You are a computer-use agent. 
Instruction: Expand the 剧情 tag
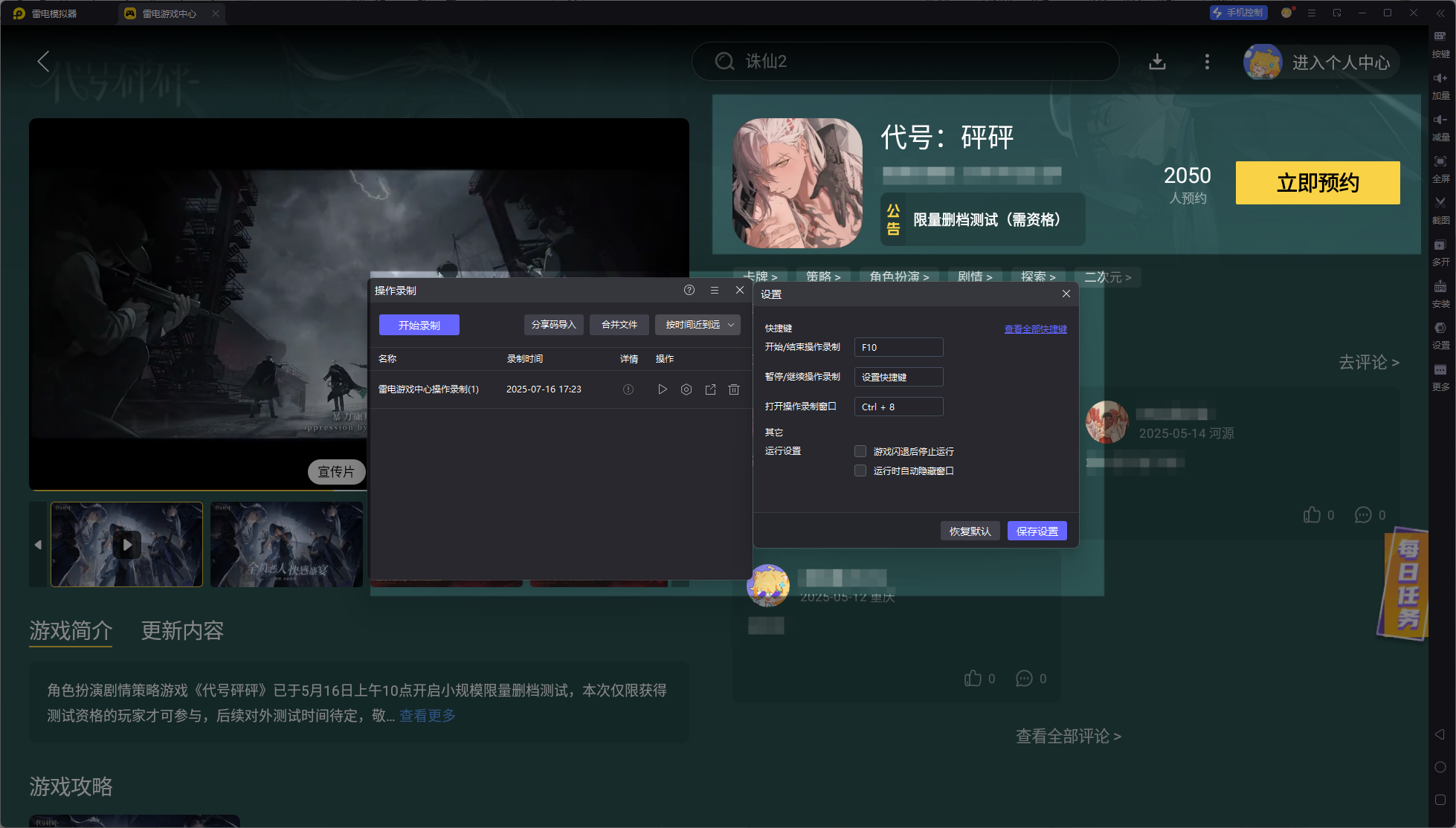click(x=975, y=276)
